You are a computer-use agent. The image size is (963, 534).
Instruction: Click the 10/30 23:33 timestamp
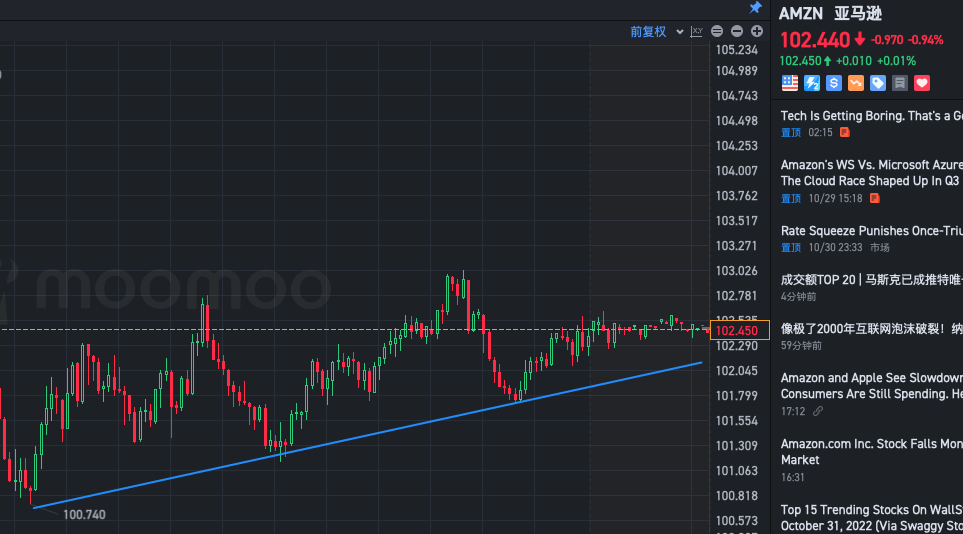tap(835, 247)
